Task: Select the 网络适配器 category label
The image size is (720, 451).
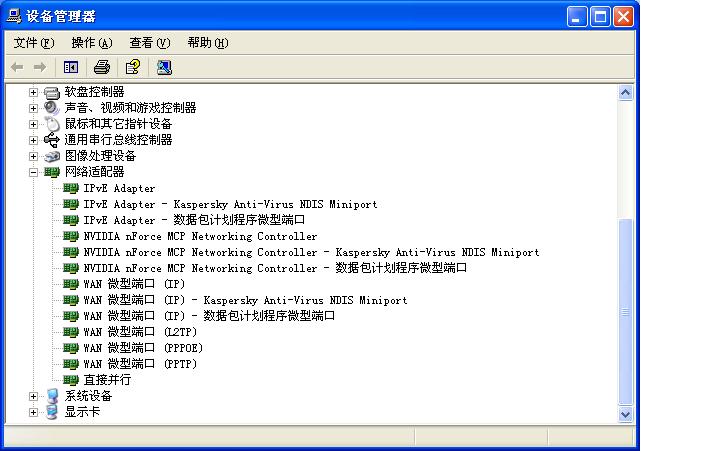Action: click(x=95, y=172)
